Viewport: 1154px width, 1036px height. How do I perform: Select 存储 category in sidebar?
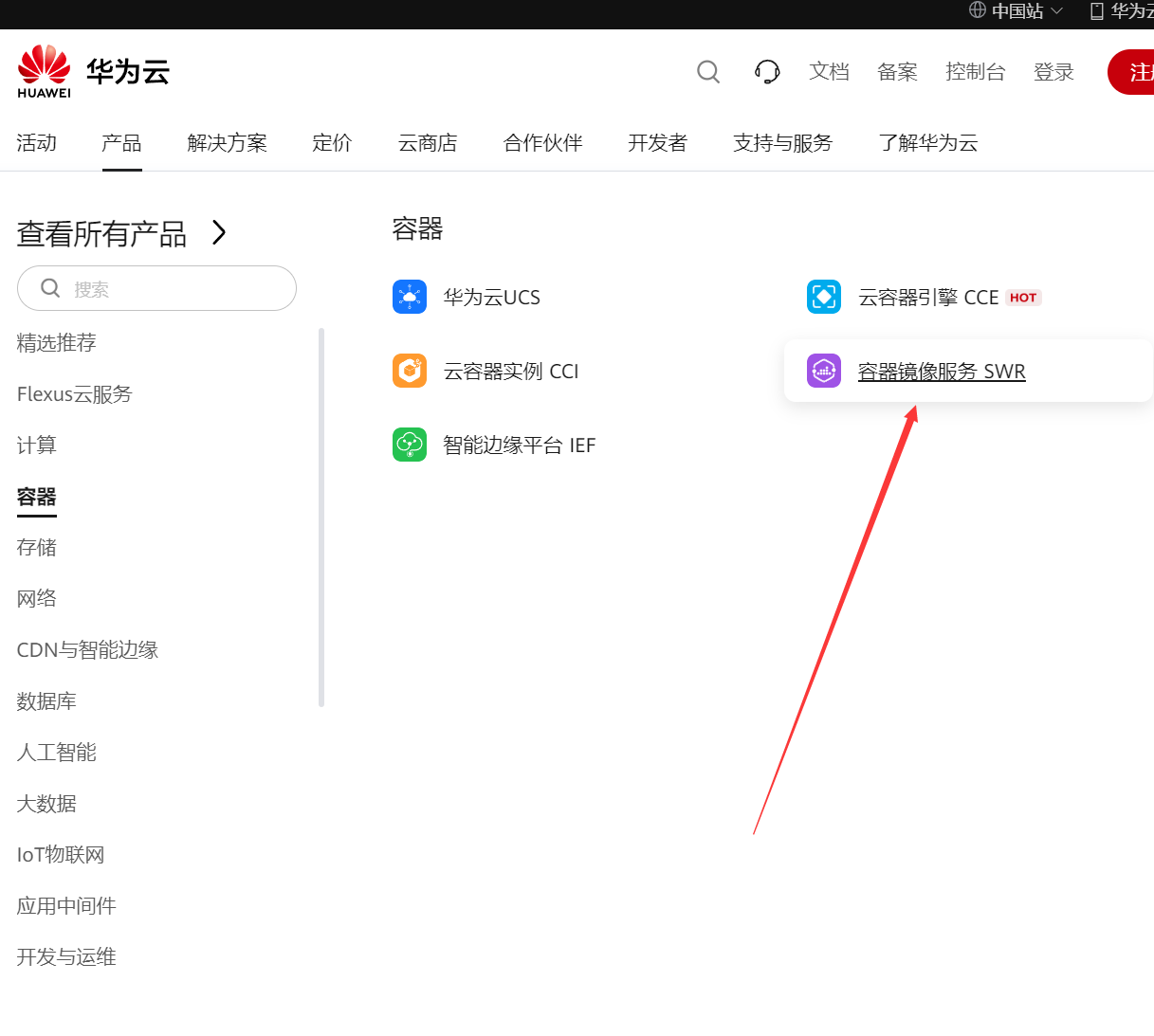[37, 548]
